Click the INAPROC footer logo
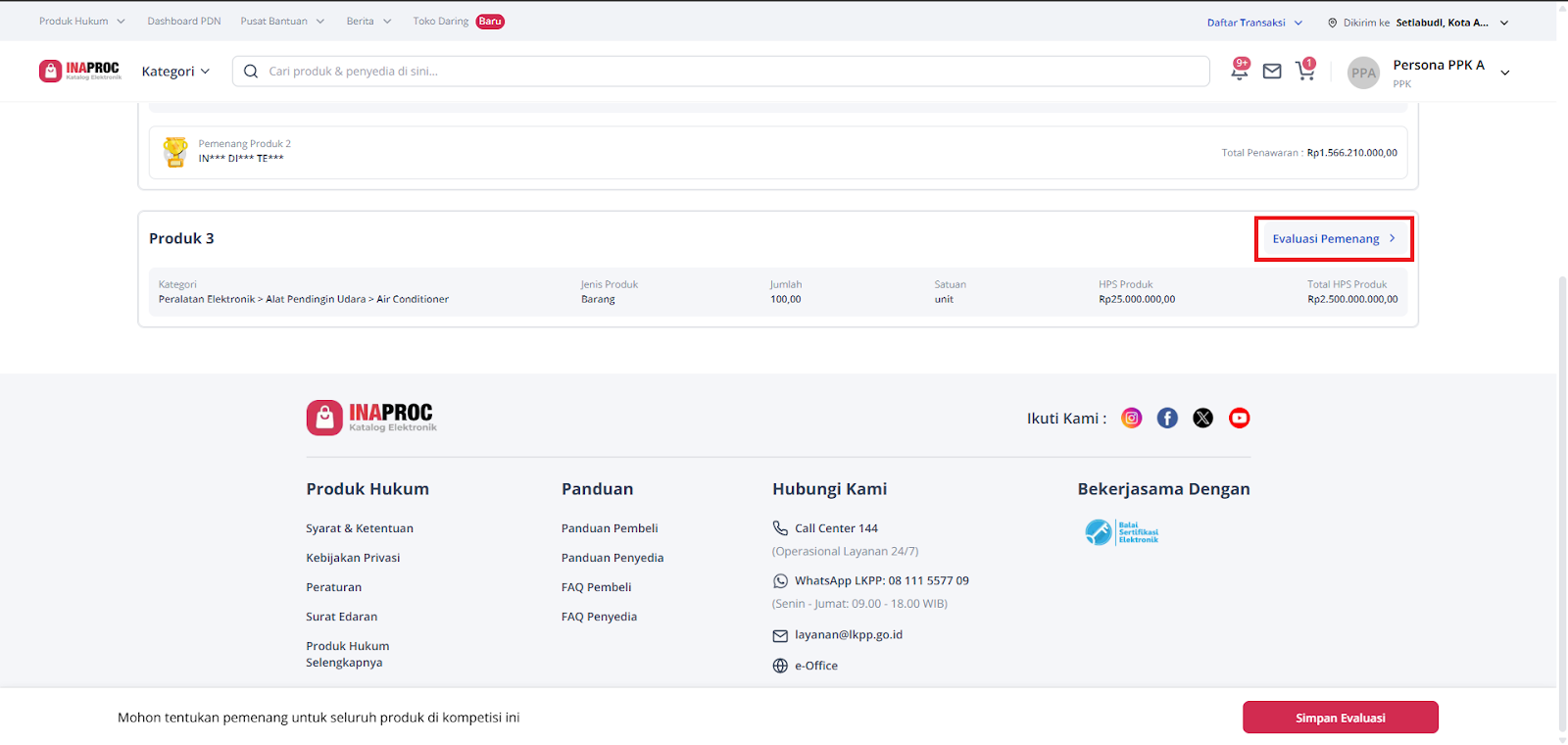Viewport: 1568px width, 745px height. (371, 418)
